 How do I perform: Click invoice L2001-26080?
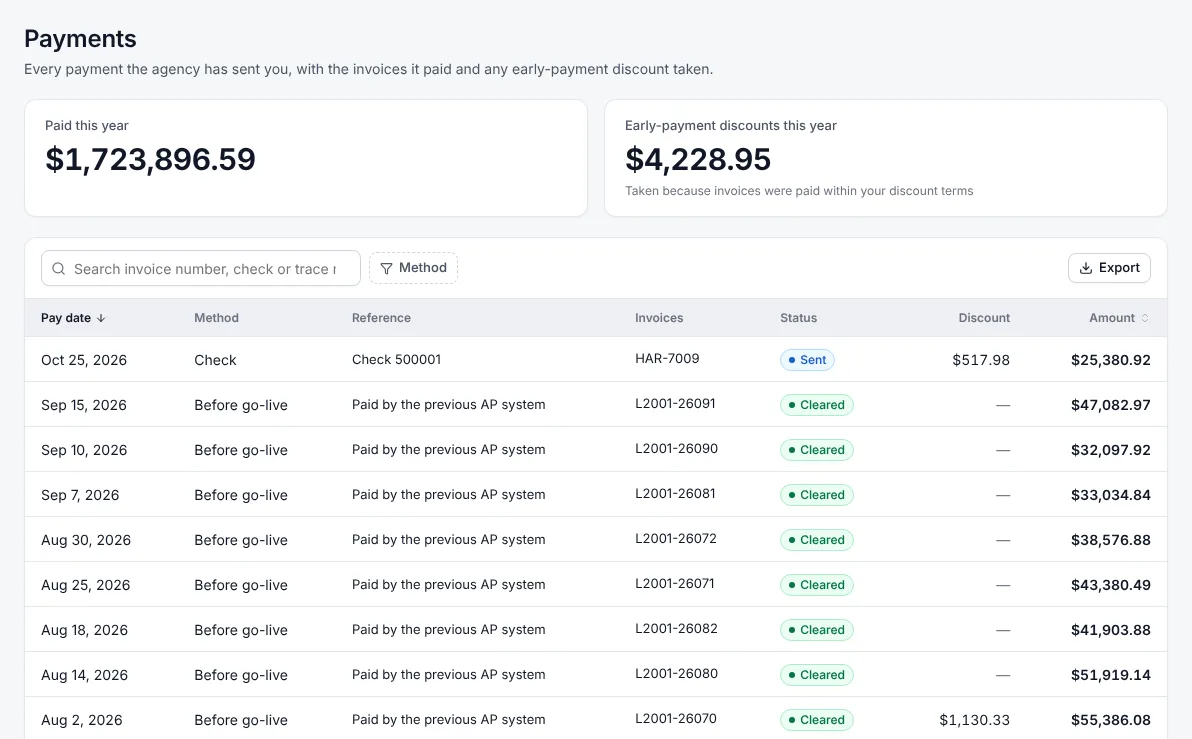[676, 672]
